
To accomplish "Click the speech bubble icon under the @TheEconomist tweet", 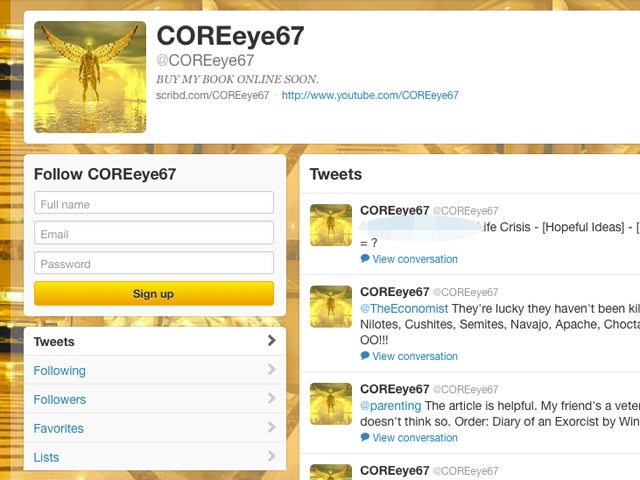I will click(365, 356).
